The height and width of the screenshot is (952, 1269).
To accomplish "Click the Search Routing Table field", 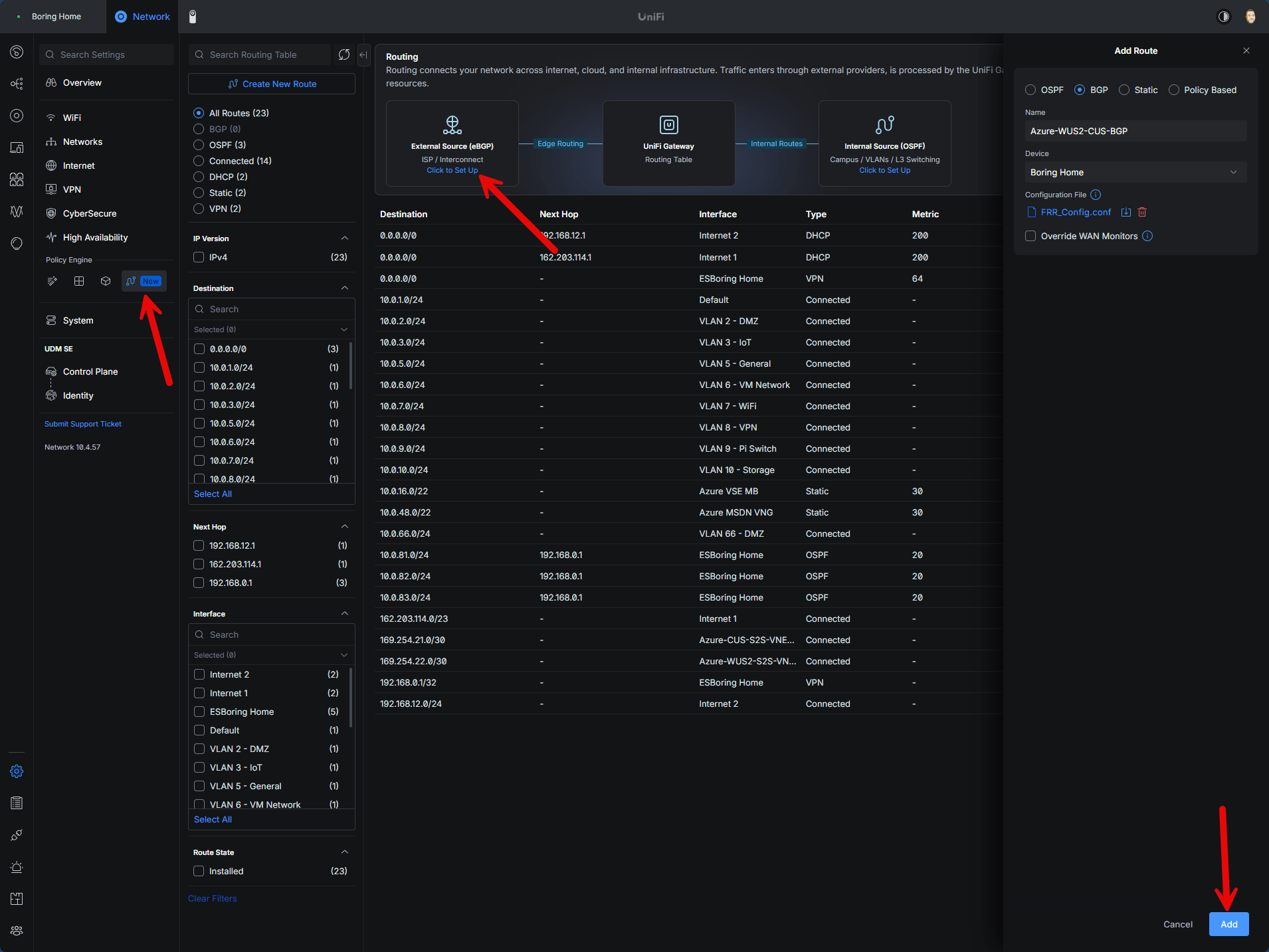I will [259, 54].
